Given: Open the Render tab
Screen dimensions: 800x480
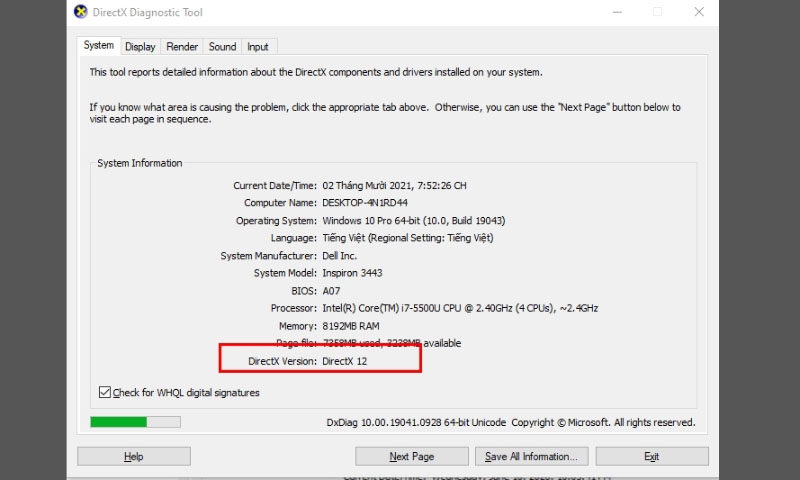Looking at the screenshot, I should click(182, 47).
